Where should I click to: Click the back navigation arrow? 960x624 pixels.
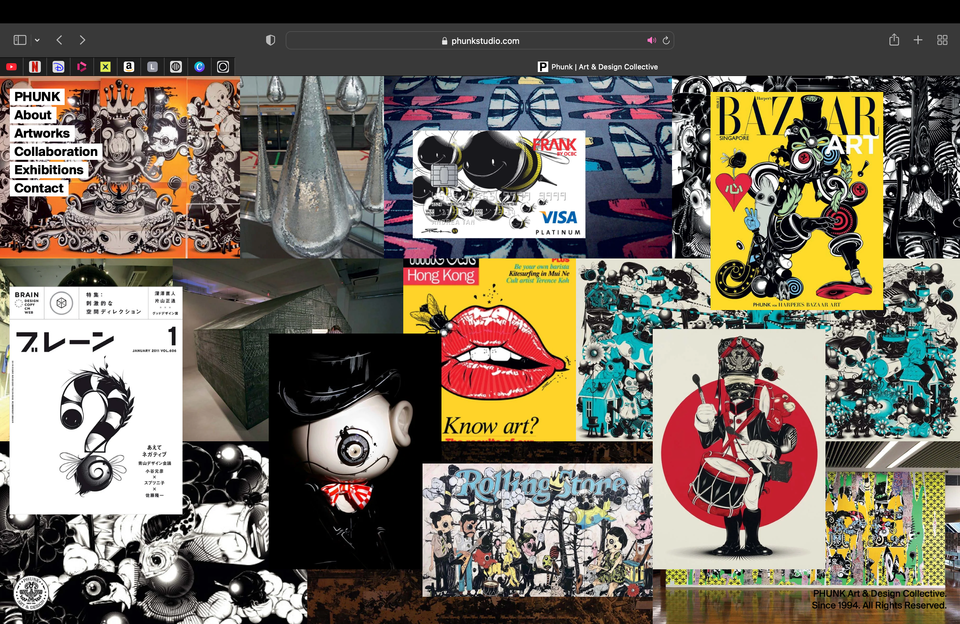tap(59, 40)
